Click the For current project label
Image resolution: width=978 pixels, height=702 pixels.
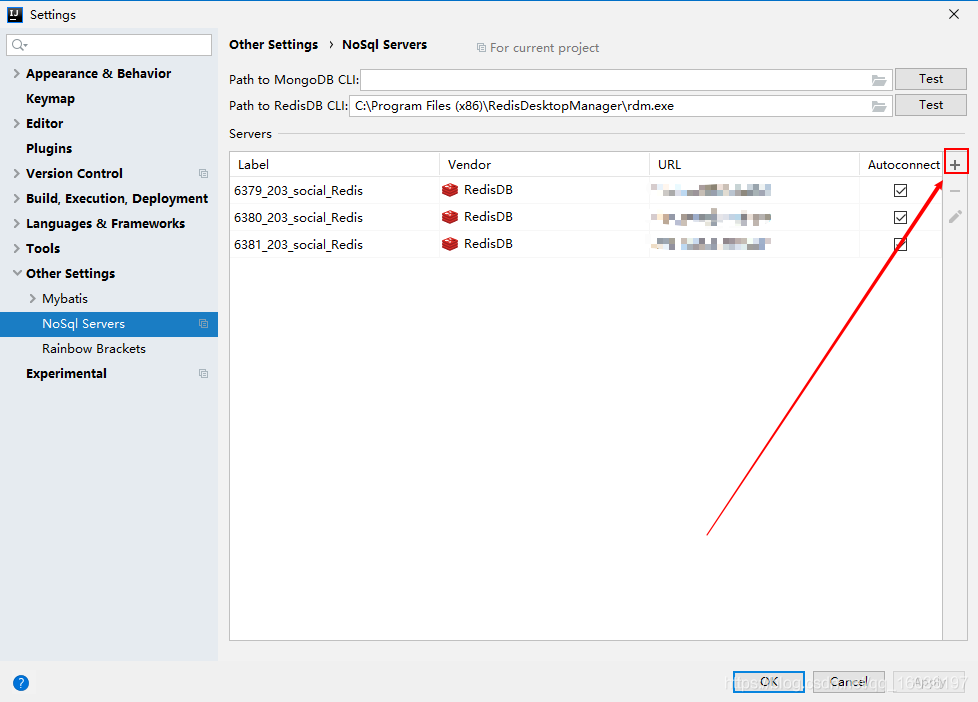click(545, 48)
